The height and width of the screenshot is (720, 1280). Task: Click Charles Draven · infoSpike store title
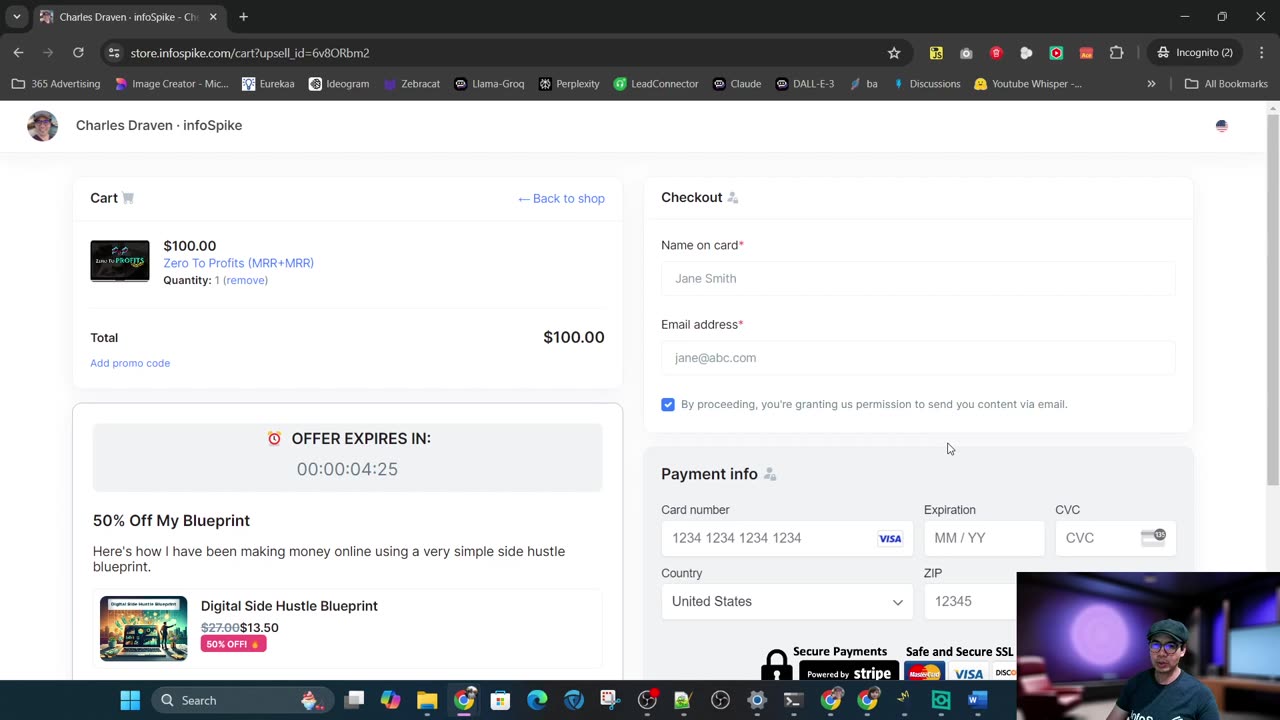click(159, 125)
